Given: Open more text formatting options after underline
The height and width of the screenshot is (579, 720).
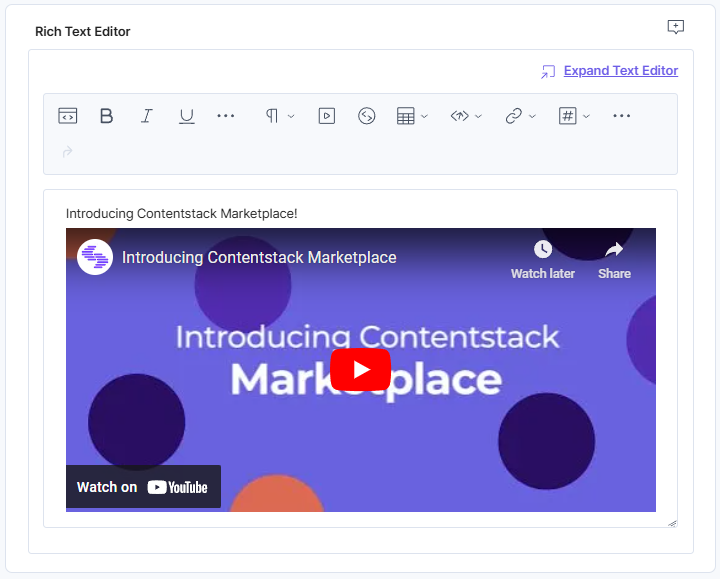Looking at the screenshot, I should pyautogui.click(x=226, y=116).
